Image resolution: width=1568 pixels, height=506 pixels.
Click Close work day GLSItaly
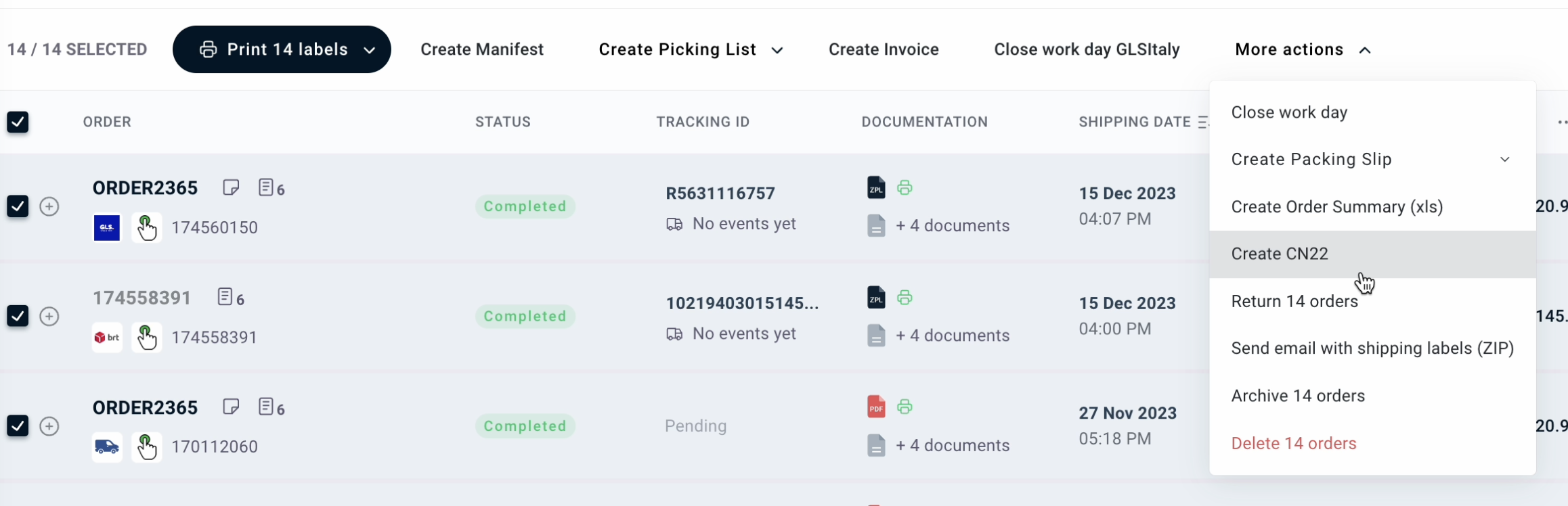[x=1087, y=49]
